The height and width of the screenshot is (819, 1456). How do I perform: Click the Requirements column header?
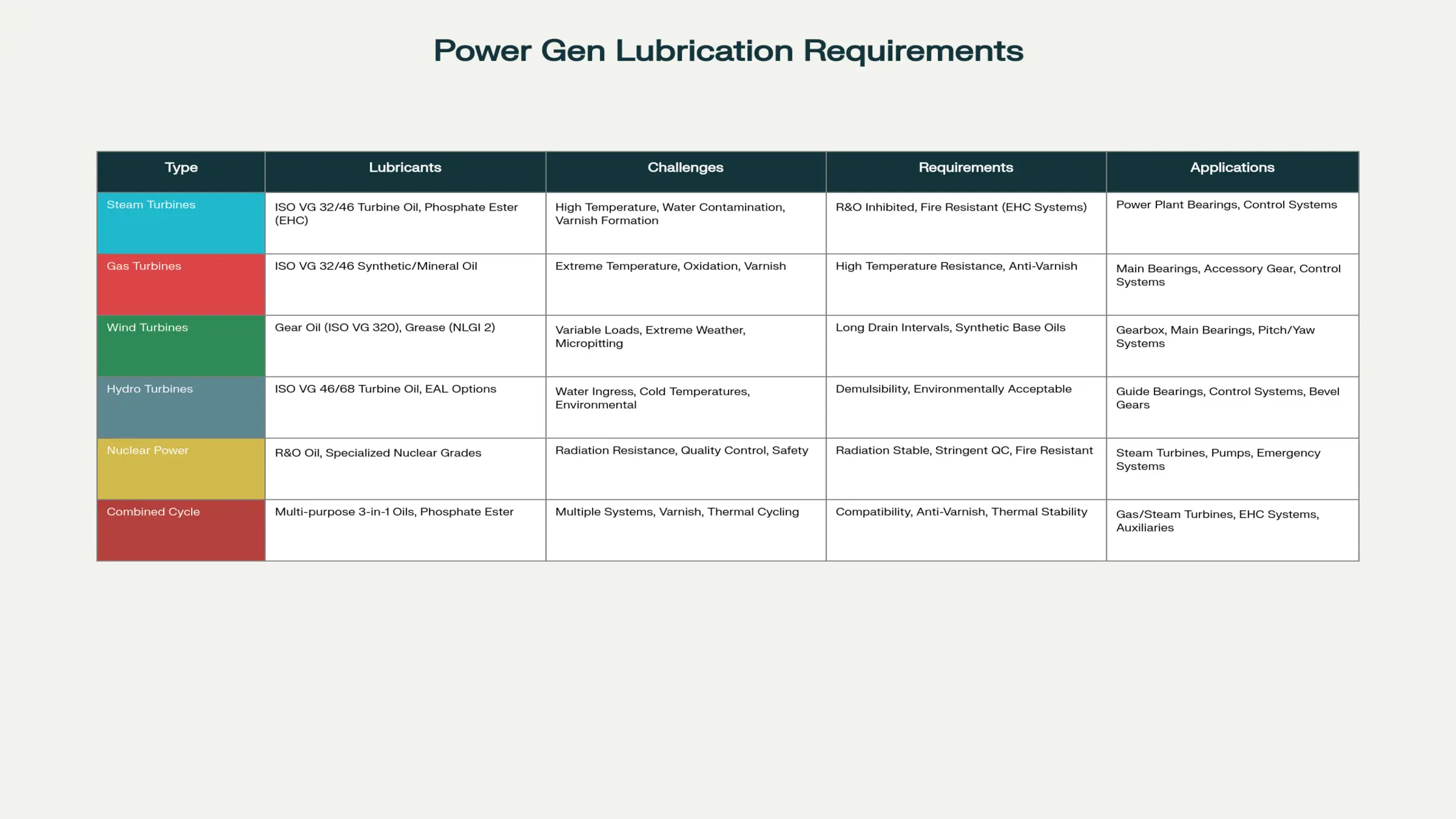pyautogui.click(x=965, y=167)
